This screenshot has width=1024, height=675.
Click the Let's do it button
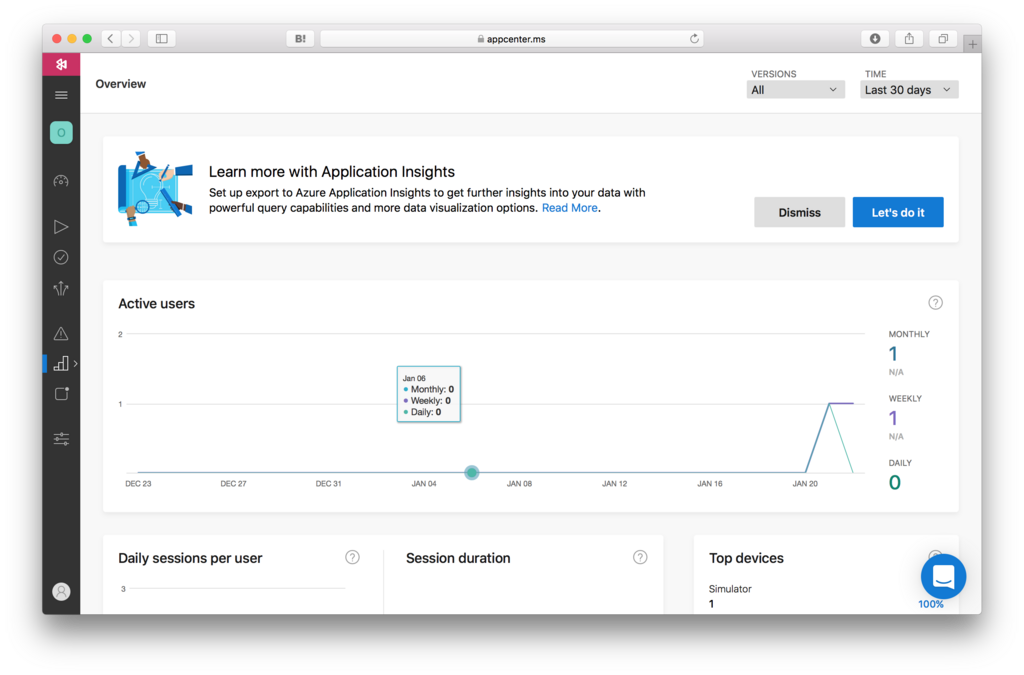(x=898, y=212)
